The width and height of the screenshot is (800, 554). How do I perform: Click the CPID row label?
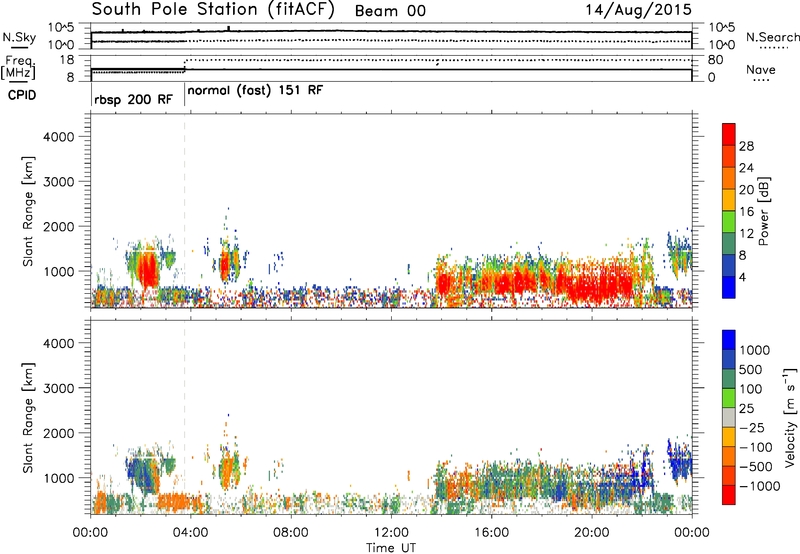[22, 95]
